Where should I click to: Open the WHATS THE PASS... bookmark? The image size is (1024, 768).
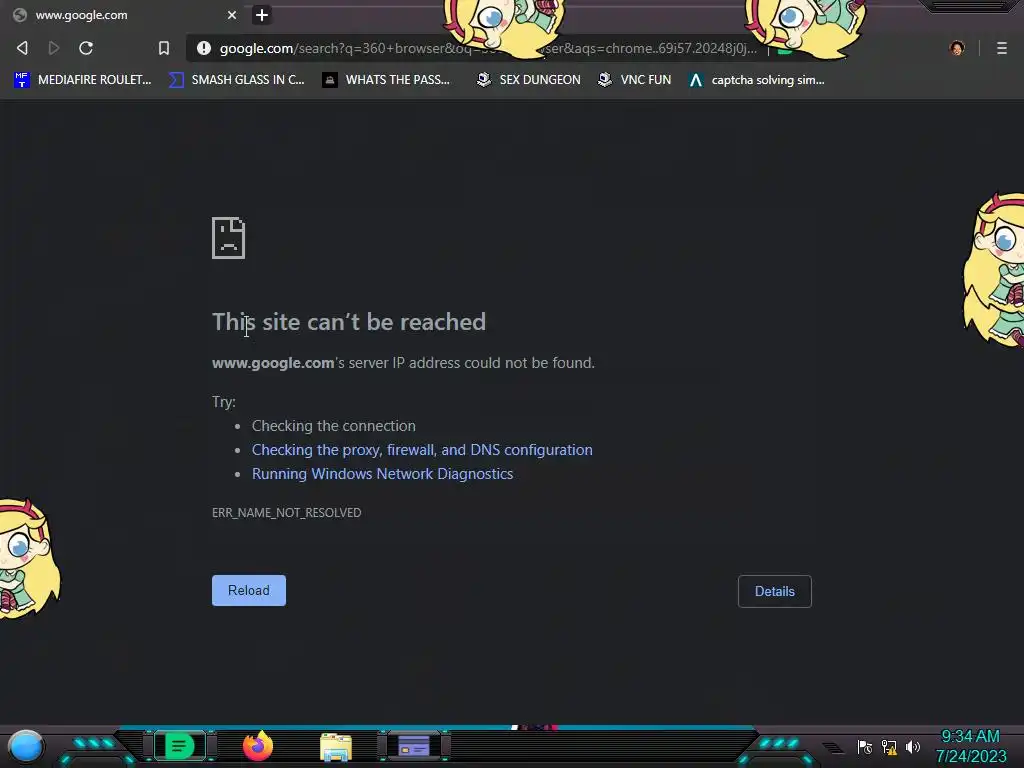pos(386,80)
